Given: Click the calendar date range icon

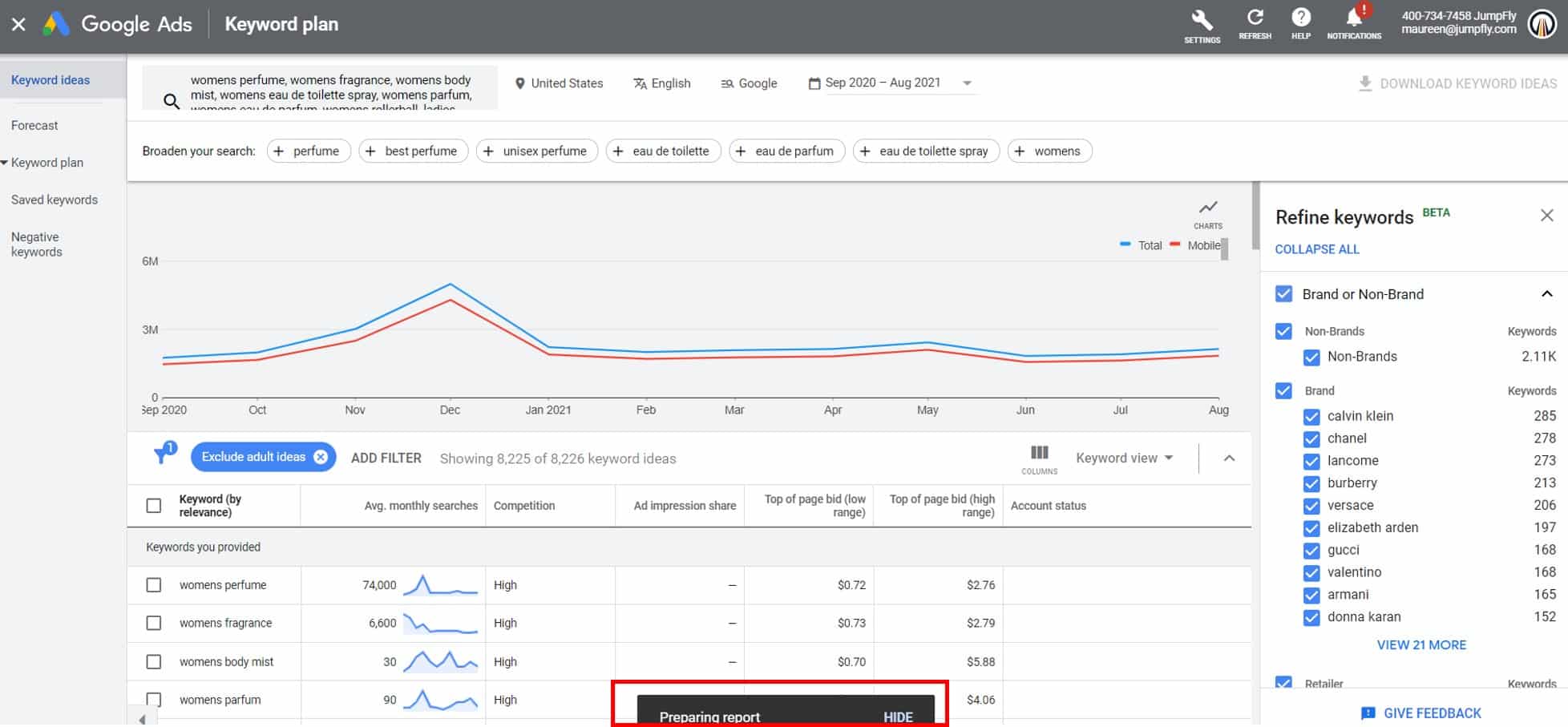Looking at the screenshot, I should pyautogui.click(x=814, y=83).
